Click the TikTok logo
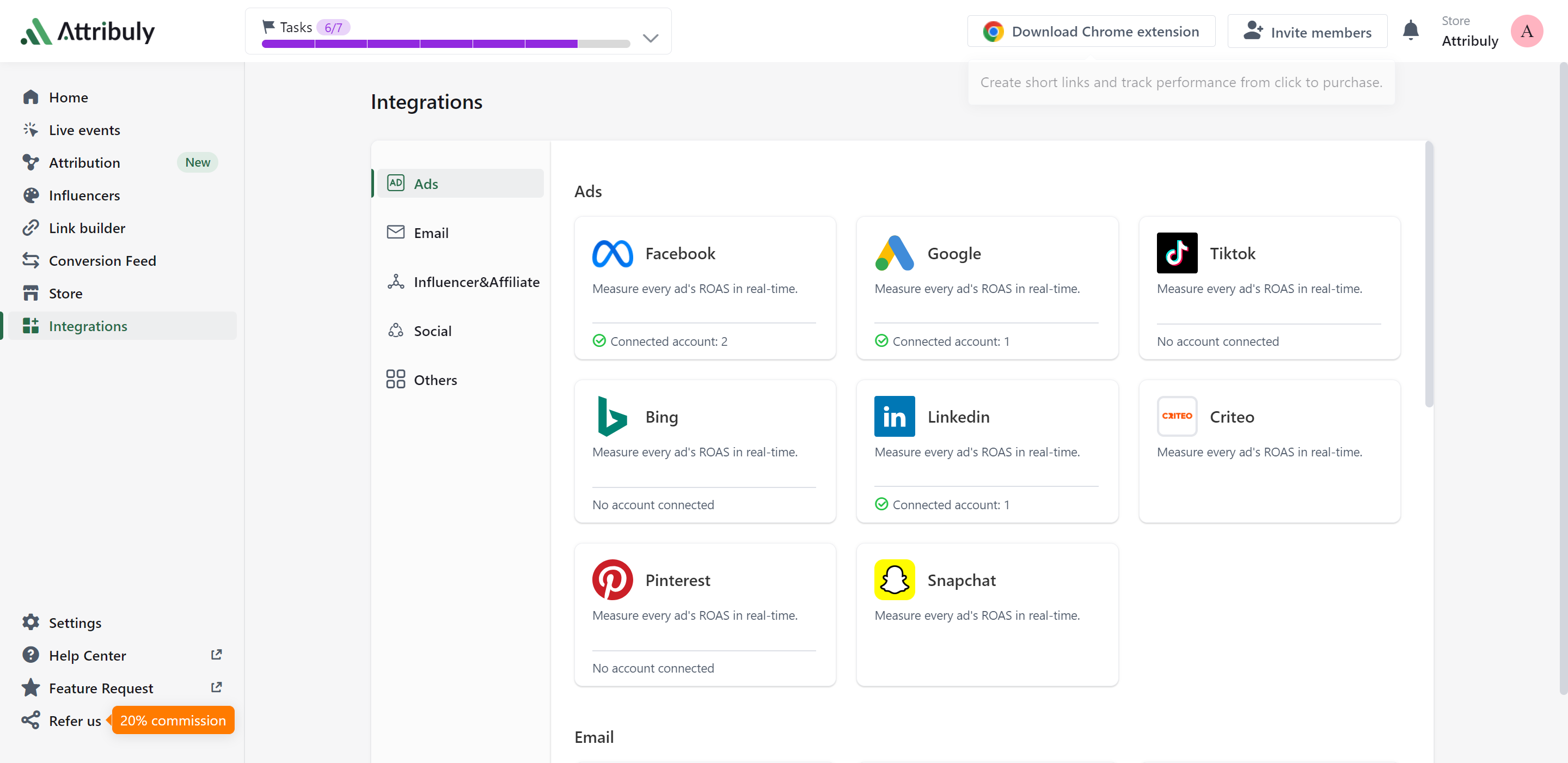This screenshot has width=1568, height=763. 1177,253
